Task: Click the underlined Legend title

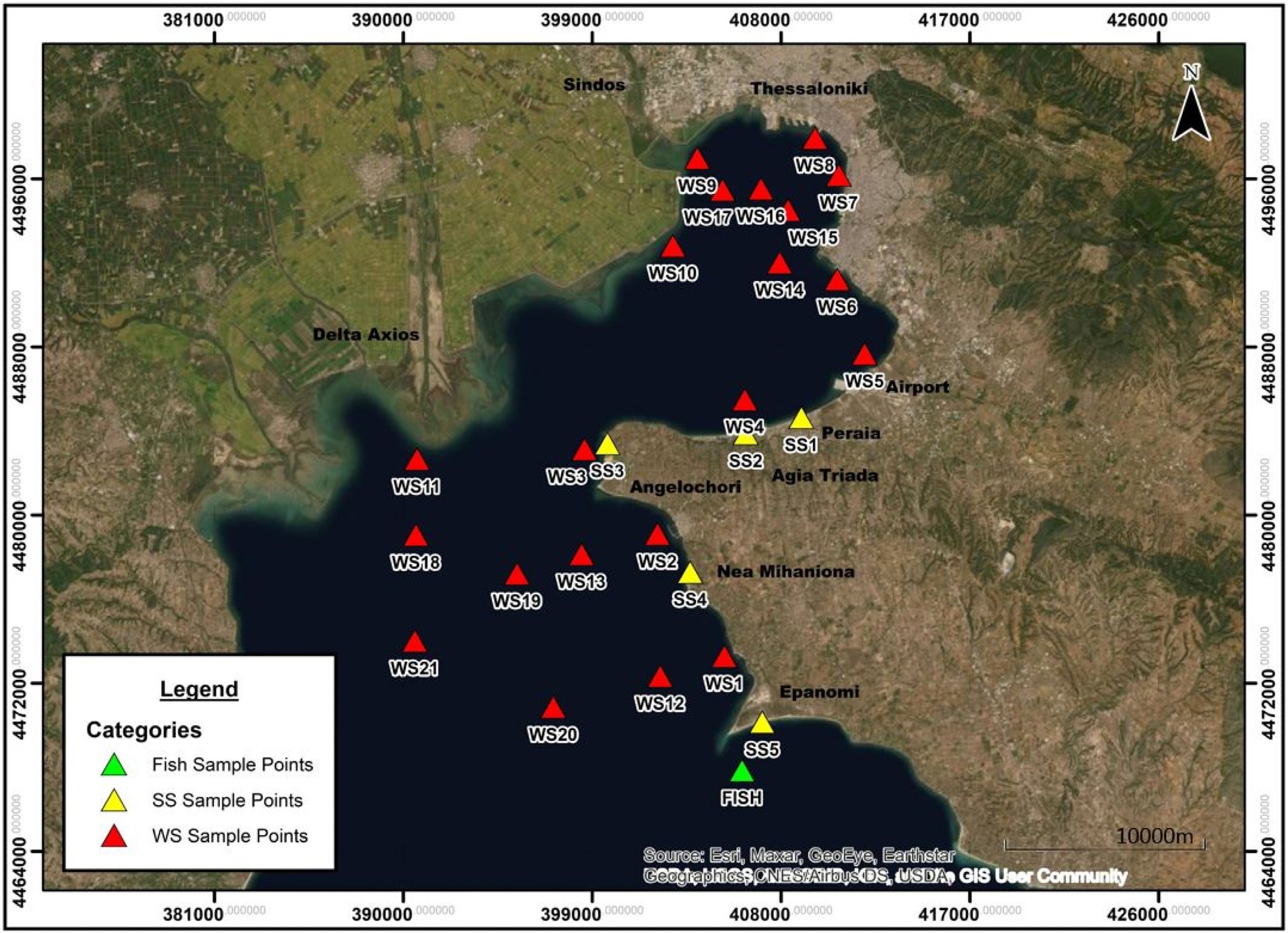Action: [x=199, y=689]
